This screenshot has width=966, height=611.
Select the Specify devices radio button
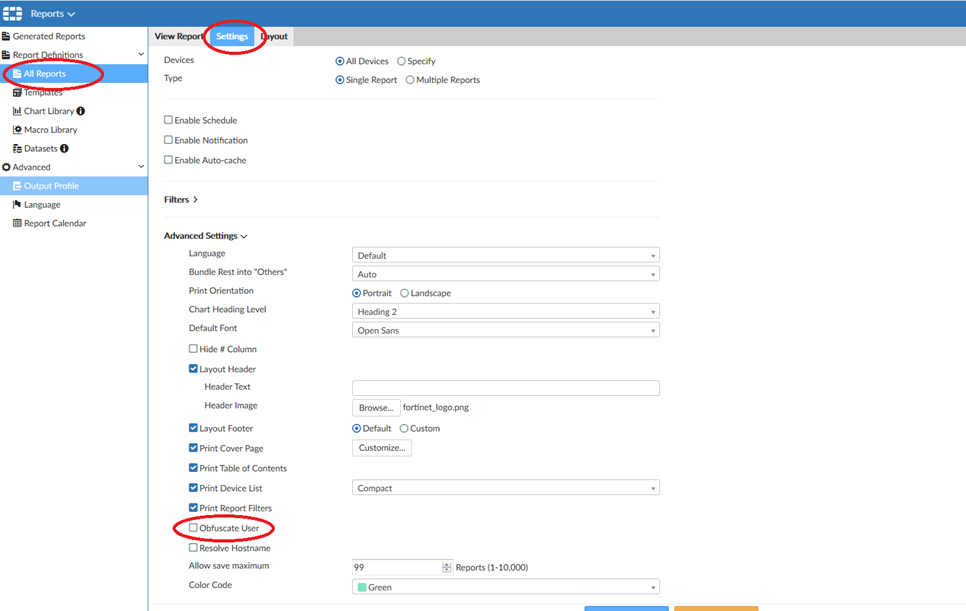[401, 61]
